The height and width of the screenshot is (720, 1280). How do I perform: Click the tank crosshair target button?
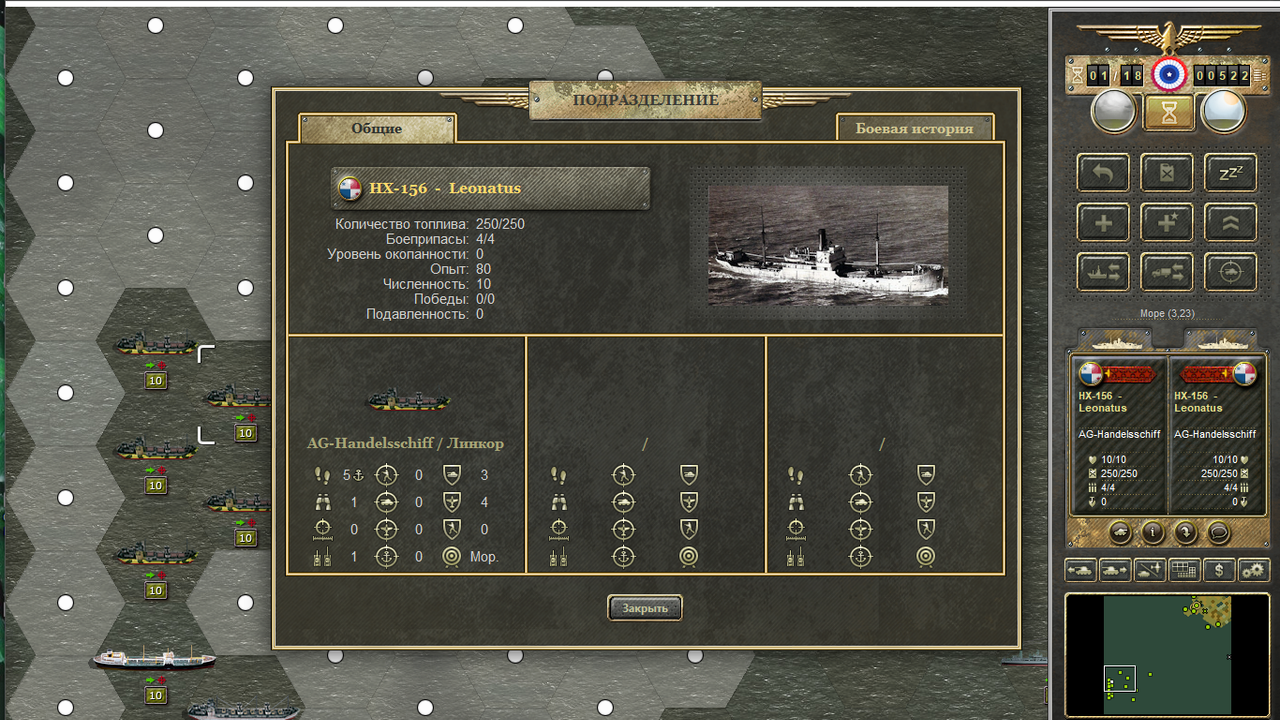point(1230,271)
